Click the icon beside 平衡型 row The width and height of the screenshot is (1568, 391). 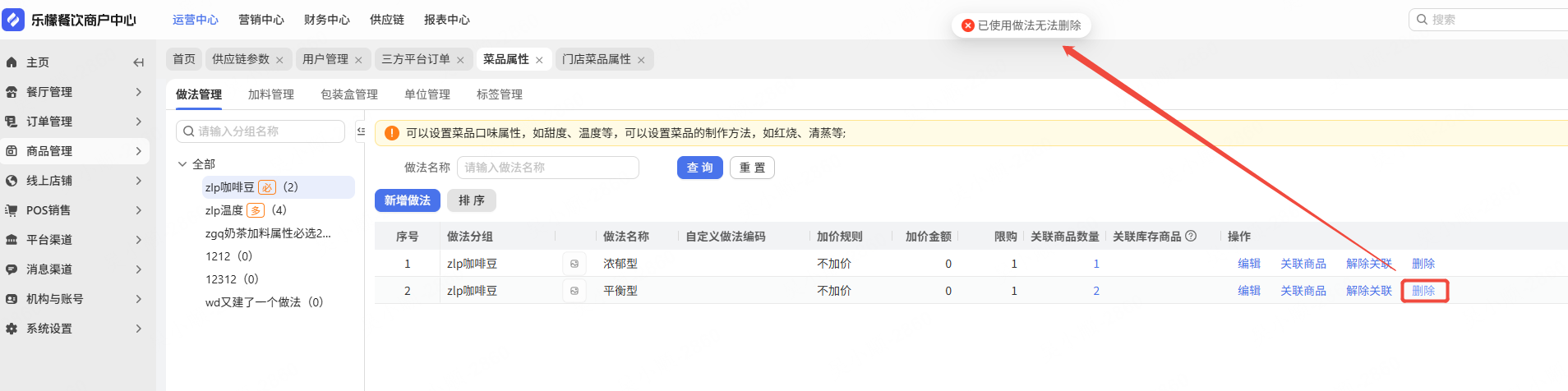[574, 291]
